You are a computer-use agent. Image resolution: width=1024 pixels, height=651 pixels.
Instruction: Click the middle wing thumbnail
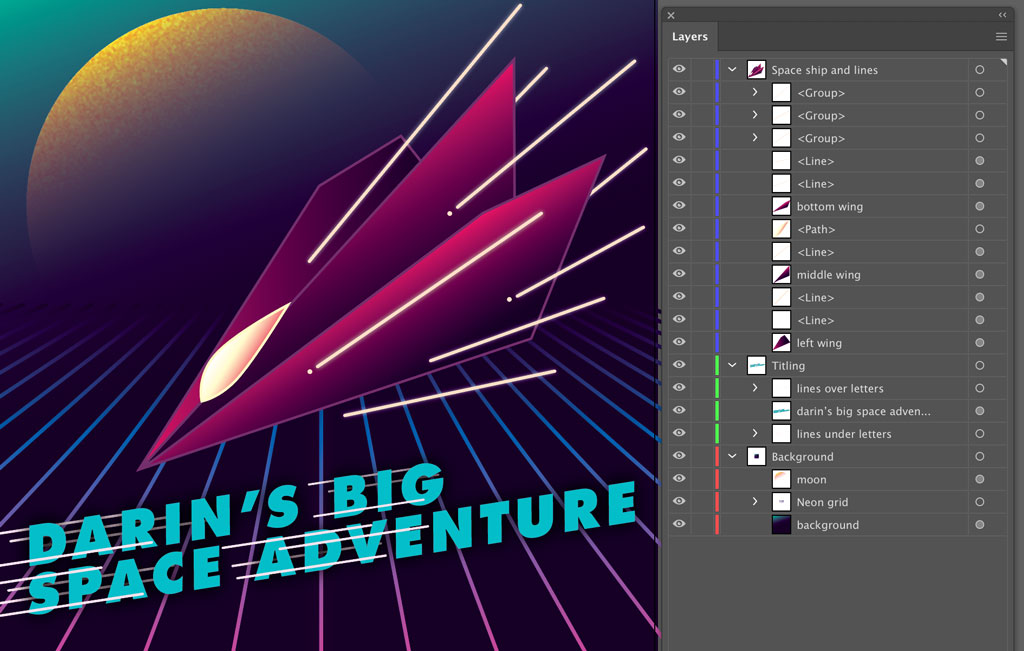click(782, 274)
